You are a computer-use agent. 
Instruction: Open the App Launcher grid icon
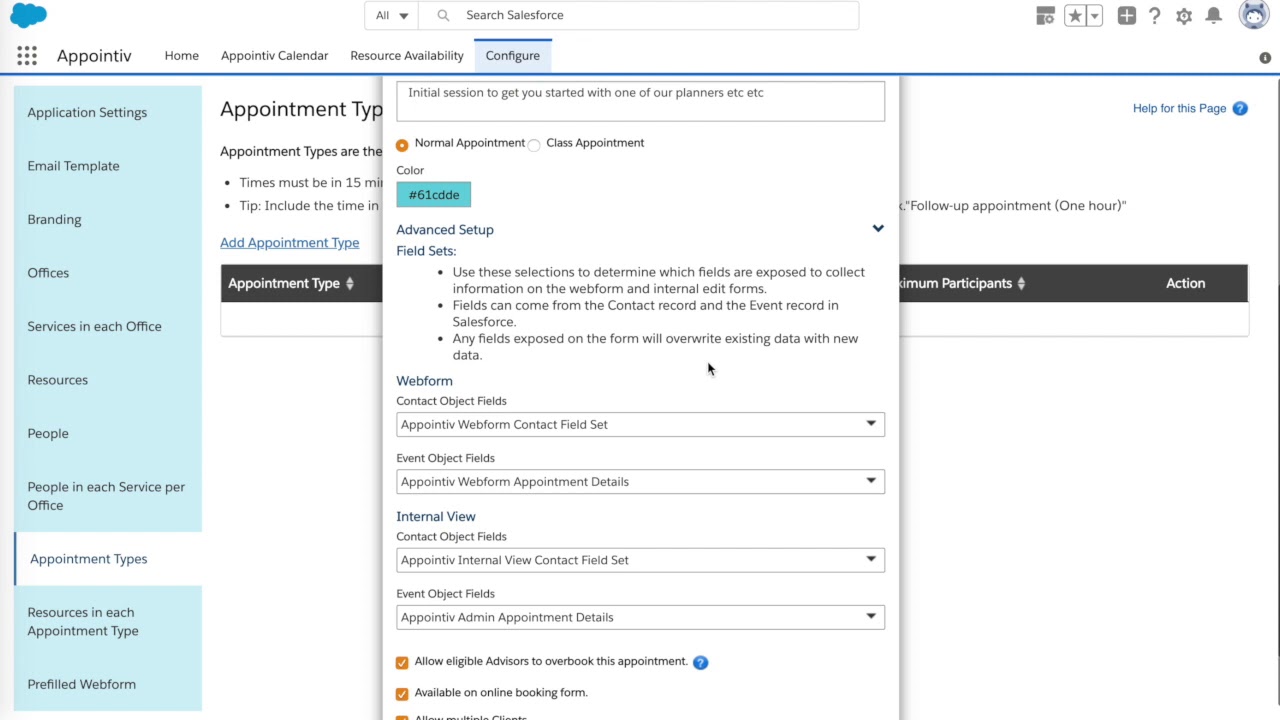27,56
